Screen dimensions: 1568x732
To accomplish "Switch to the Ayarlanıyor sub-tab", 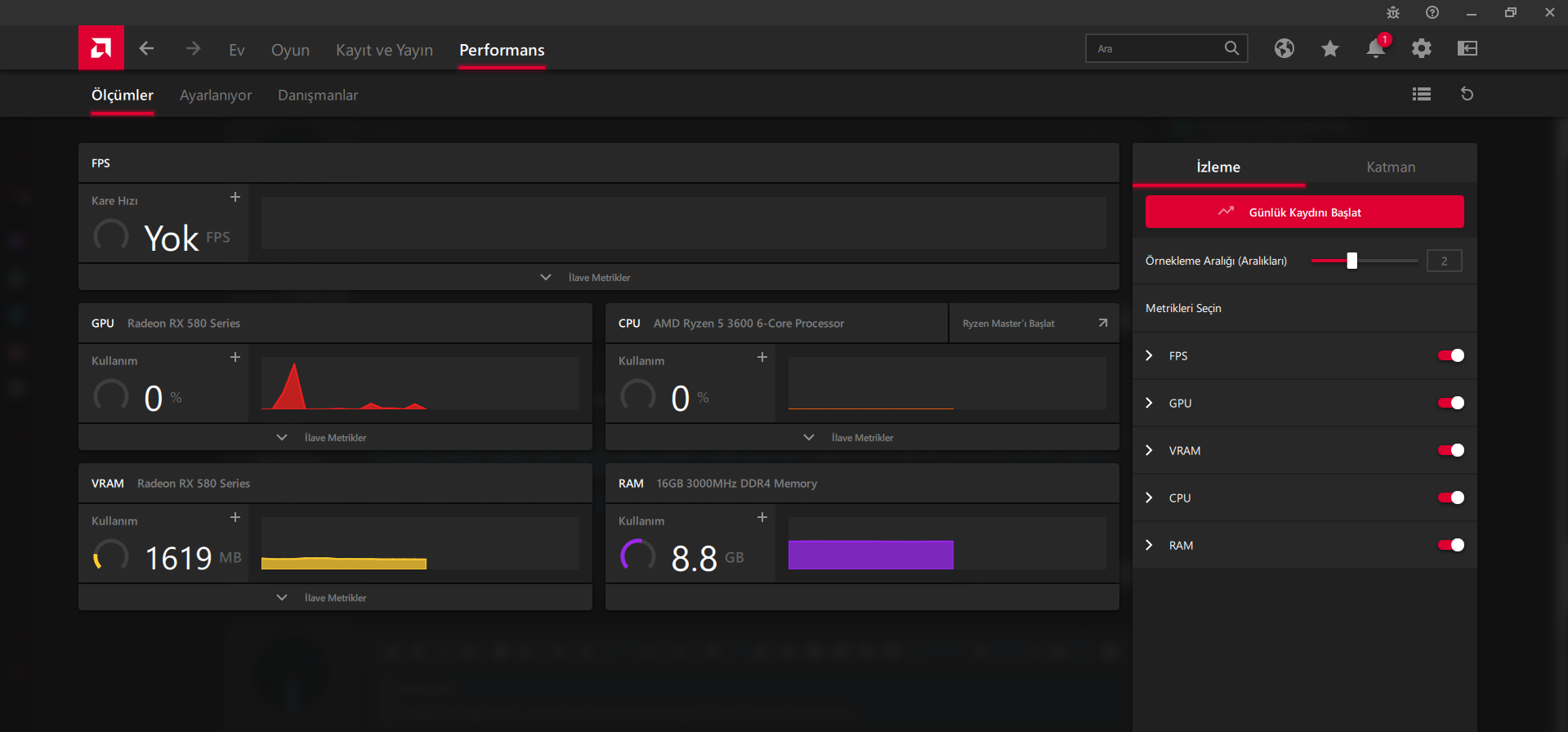I will click(216, 96).
